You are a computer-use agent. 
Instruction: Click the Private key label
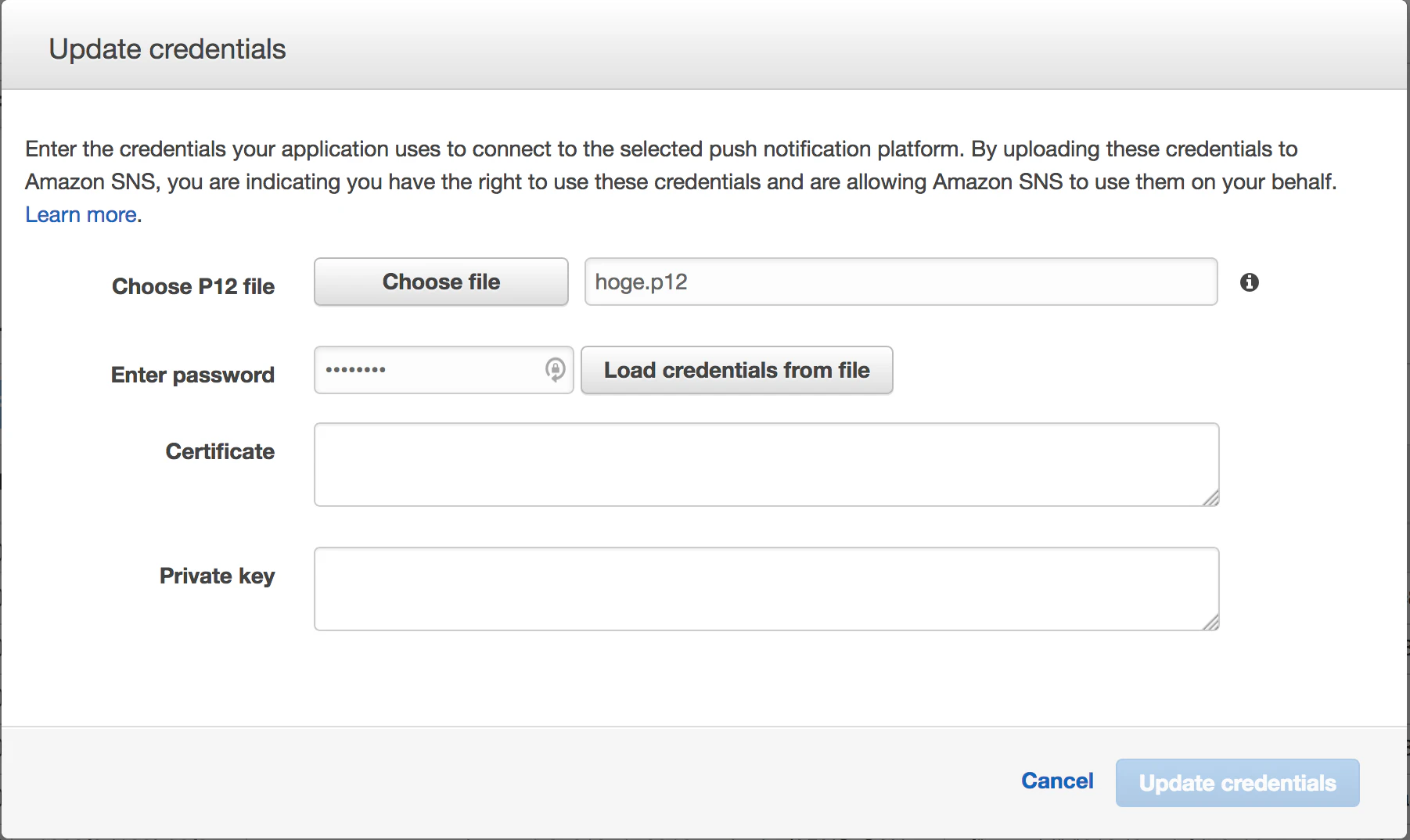(217, 576)
